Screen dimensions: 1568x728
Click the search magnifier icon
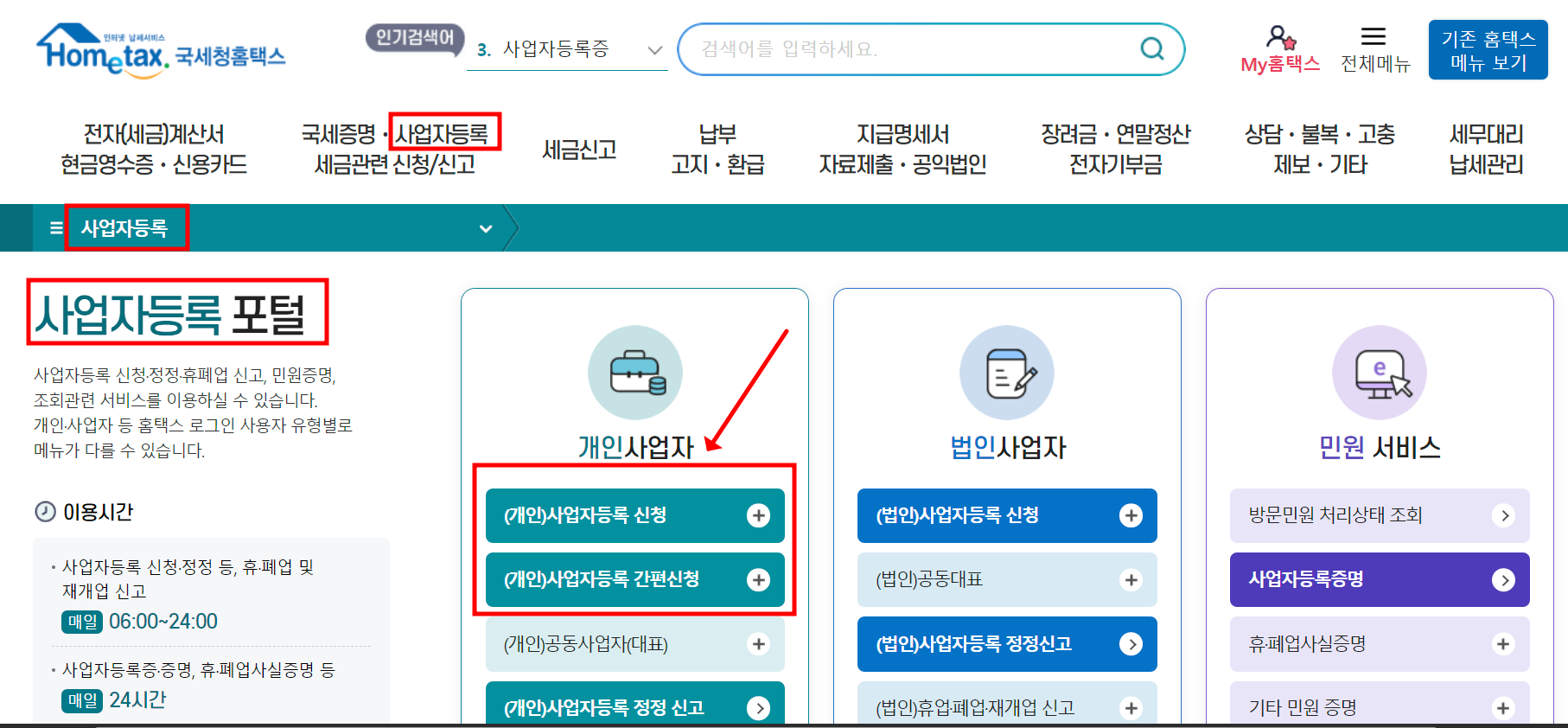point(1152,48)
